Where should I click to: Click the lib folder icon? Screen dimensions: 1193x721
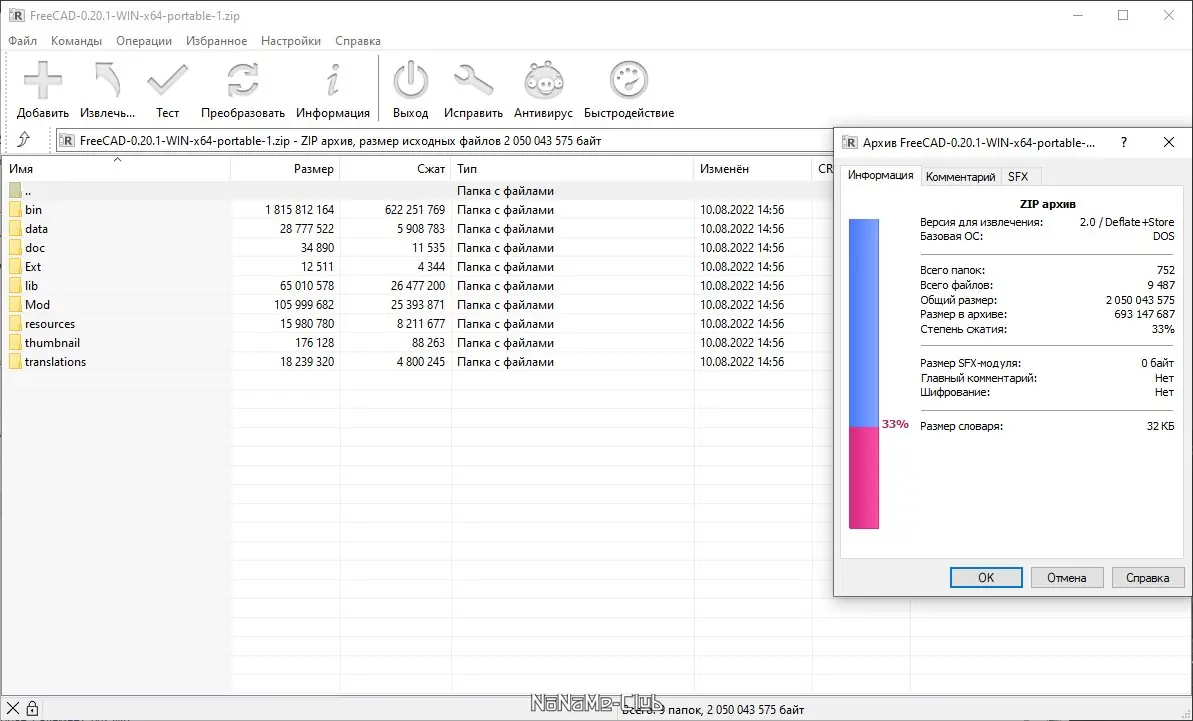tap(15, 286)
